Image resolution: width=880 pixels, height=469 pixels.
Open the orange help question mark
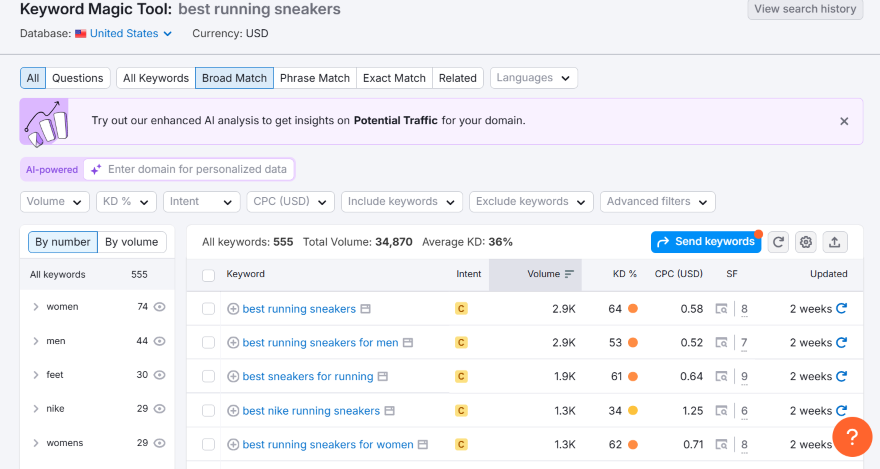pos(852,436)
